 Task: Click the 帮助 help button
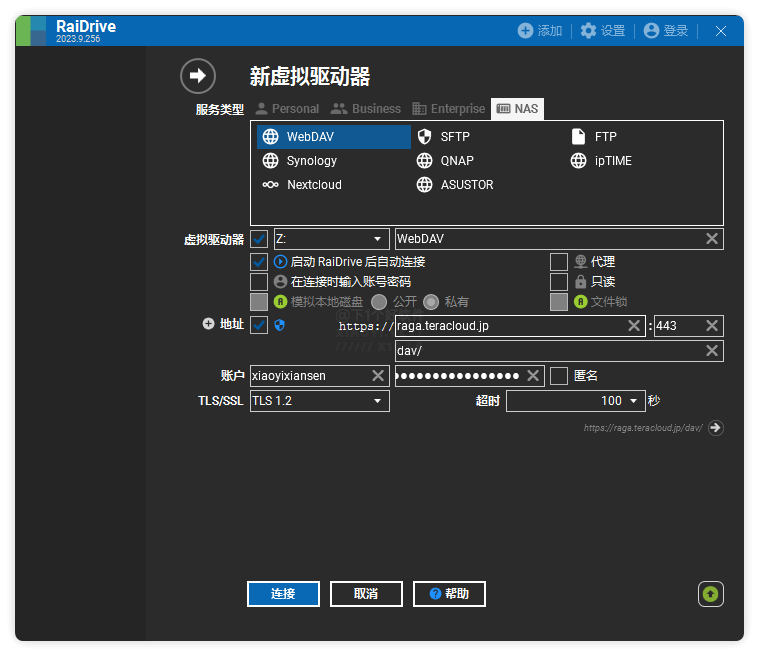[449, 594]
